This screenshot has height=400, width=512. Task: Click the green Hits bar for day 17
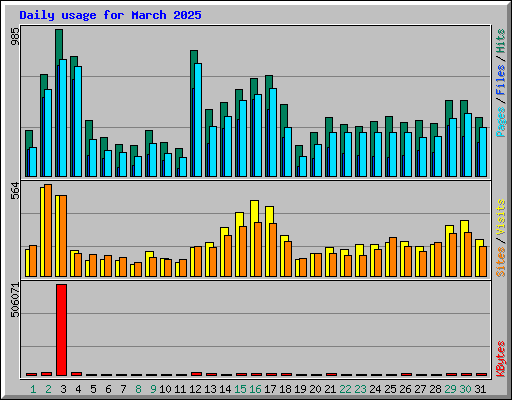point(269,82)
